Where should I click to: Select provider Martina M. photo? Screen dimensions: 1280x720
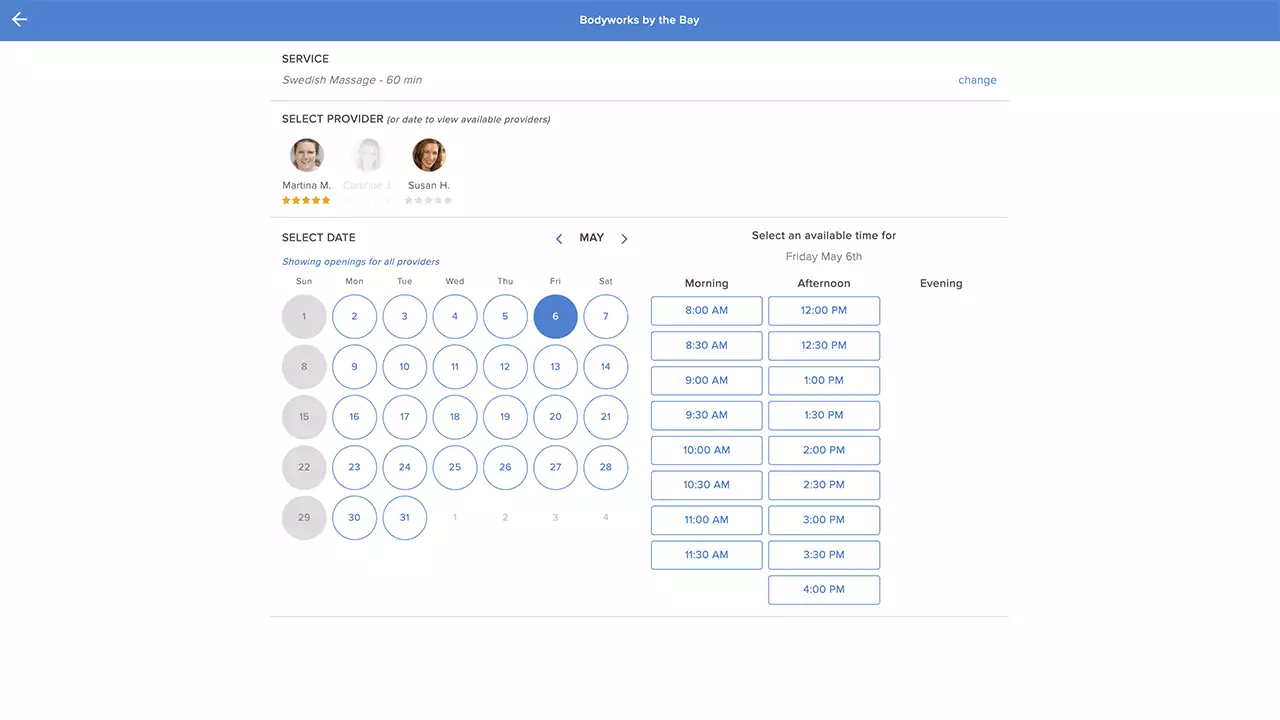pyautogui.click(x=307, y=156)
